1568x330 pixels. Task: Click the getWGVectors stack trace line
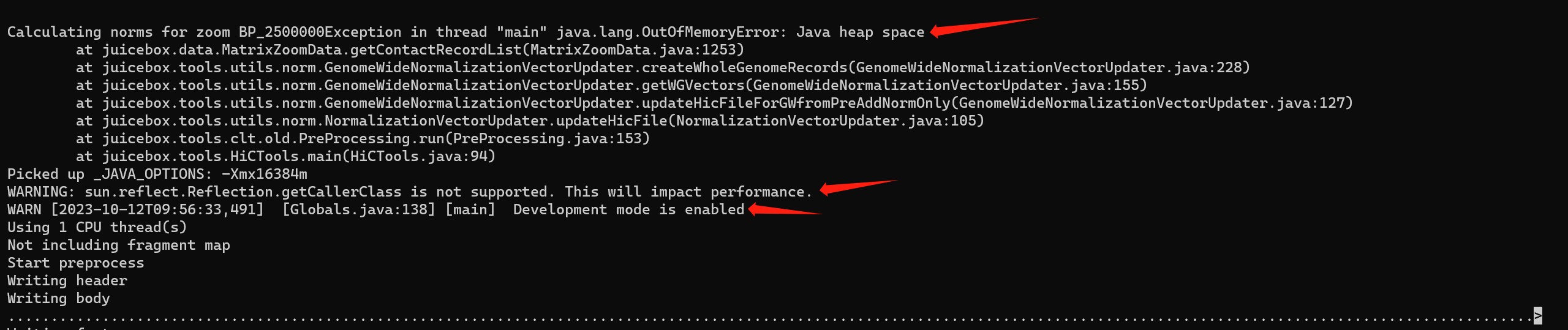pos(611,85)
